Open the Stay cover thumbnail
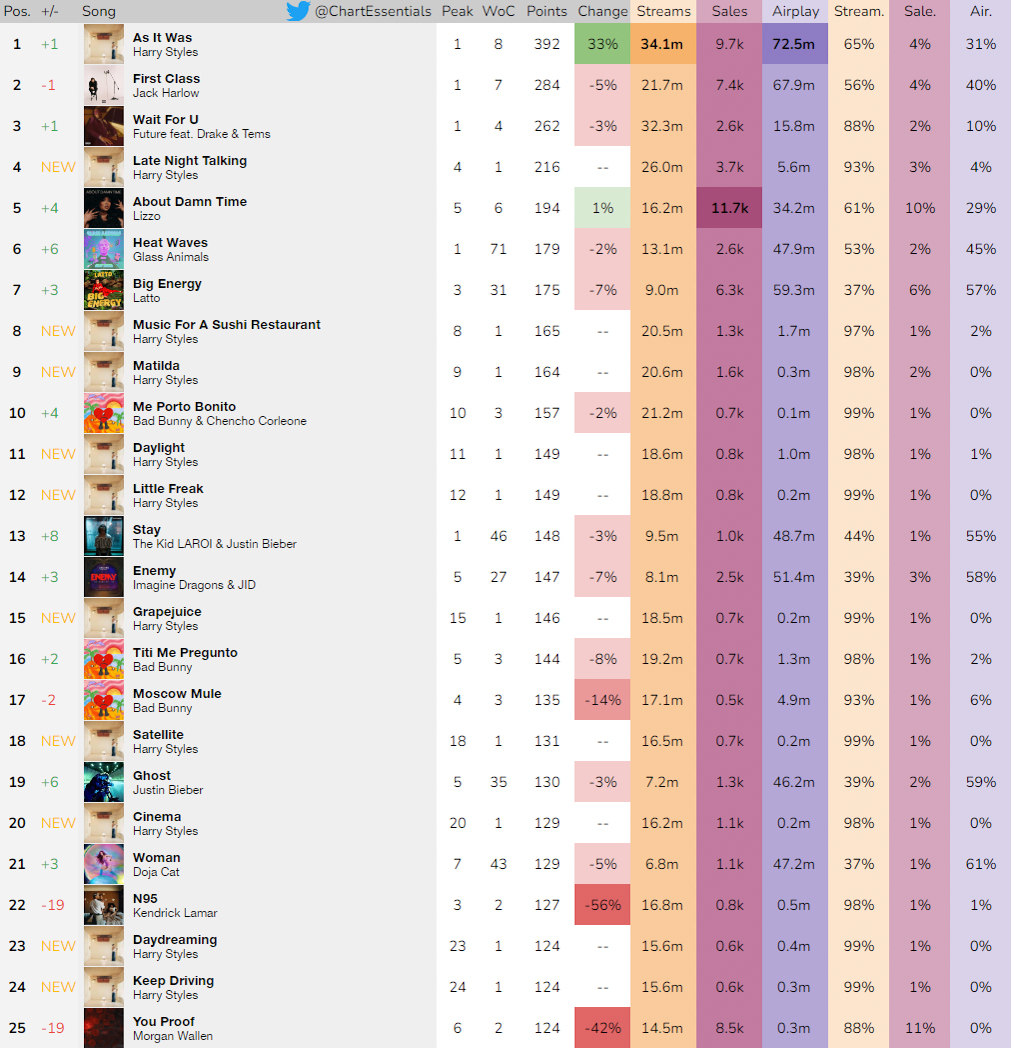The height and width of the screenshot is (1048, 1011). point(104,536)
